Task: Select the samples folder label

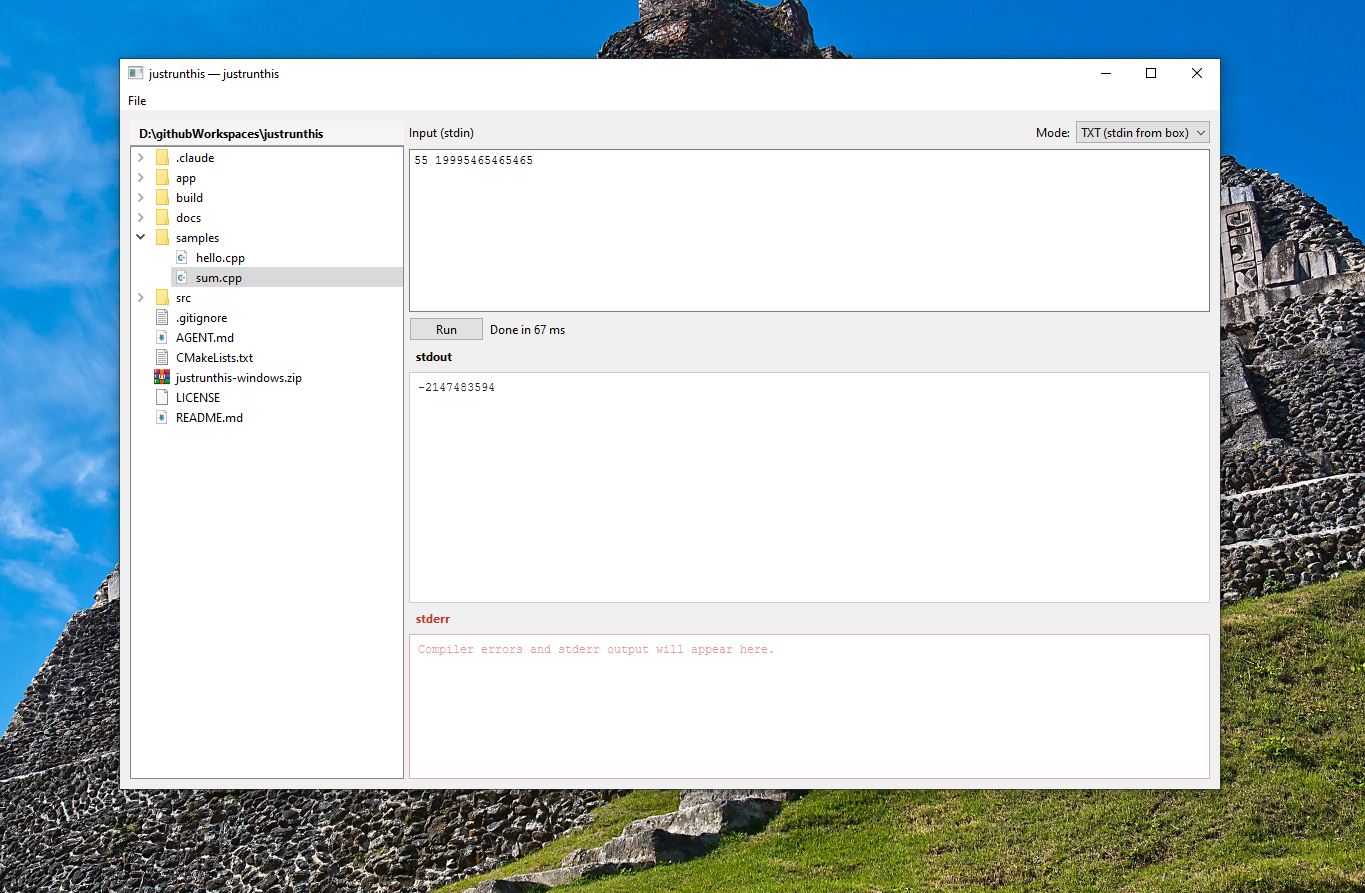Action: (x=197, y=238)
